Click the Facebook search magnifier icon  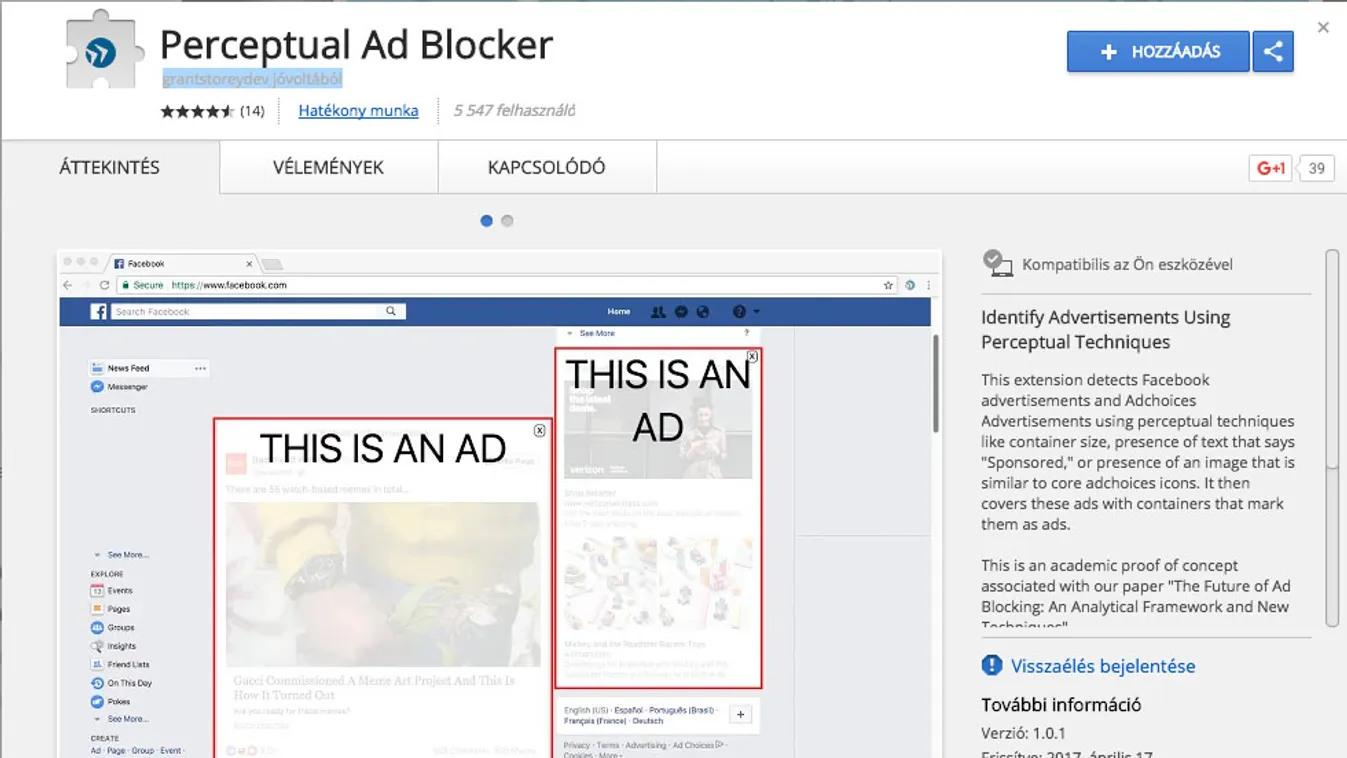click(x=391, y=312)
